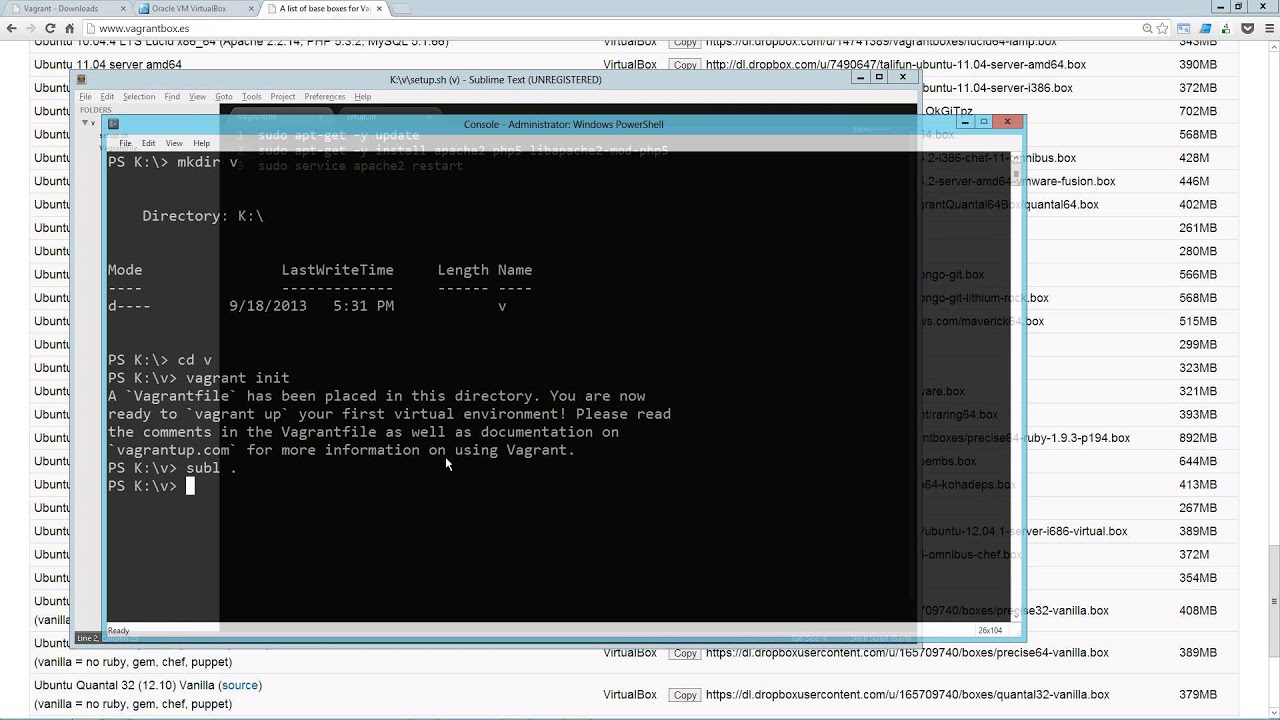1280x720 pixels.
Task: Open the blue extension icon in Chrome toolbar
Action: tap(1205, 29)
